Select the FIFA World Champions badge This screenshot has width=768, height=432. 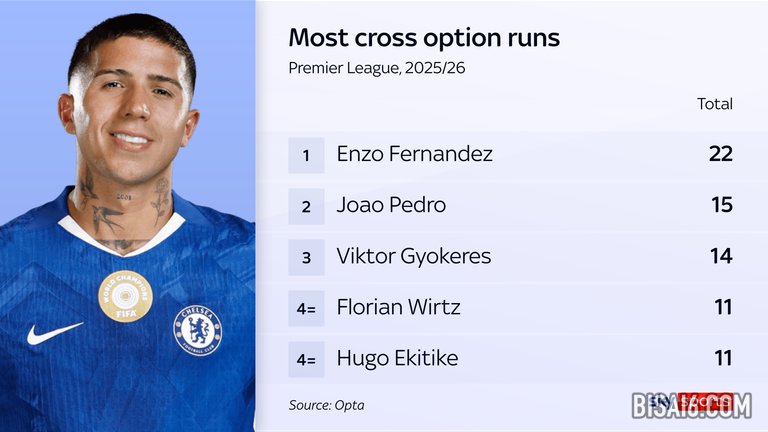(125, 297)
